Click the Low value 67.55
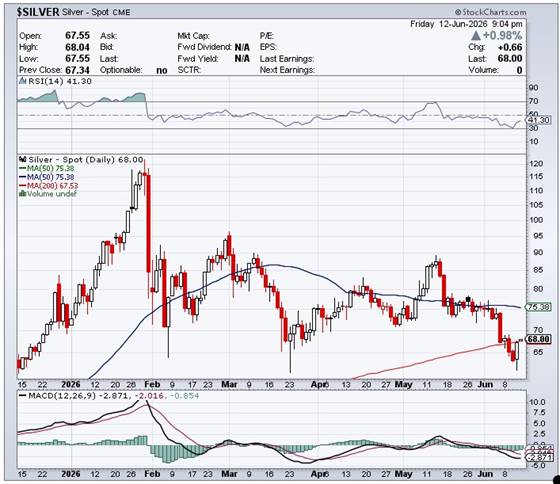The image size is (560, 484). coord(77,58)
